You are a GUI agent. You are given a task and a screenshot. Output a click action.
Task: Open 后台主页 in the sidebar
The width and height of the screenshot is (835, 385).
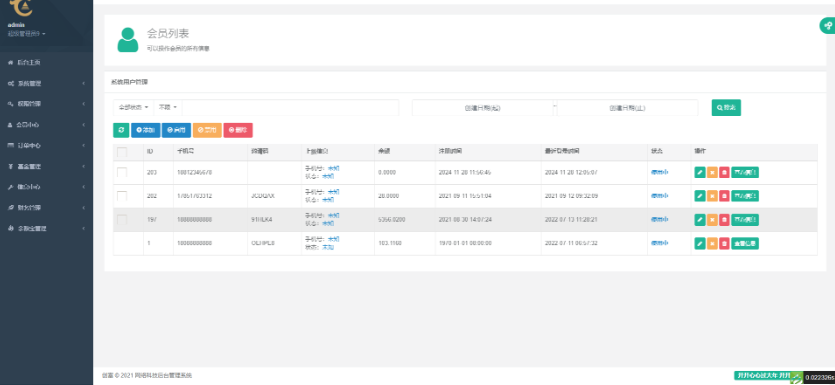[46, 63]
